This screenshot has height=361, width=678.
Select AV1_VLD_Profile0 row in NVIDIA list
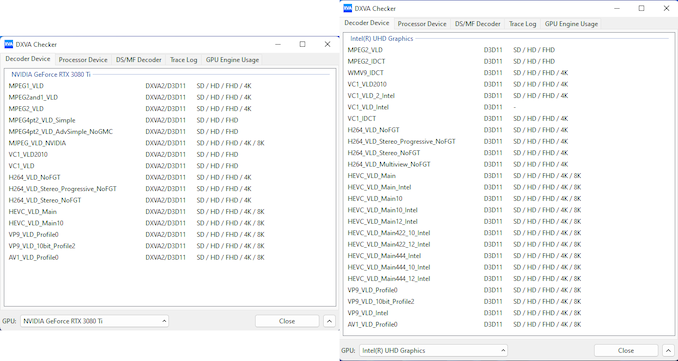point(170,258)
